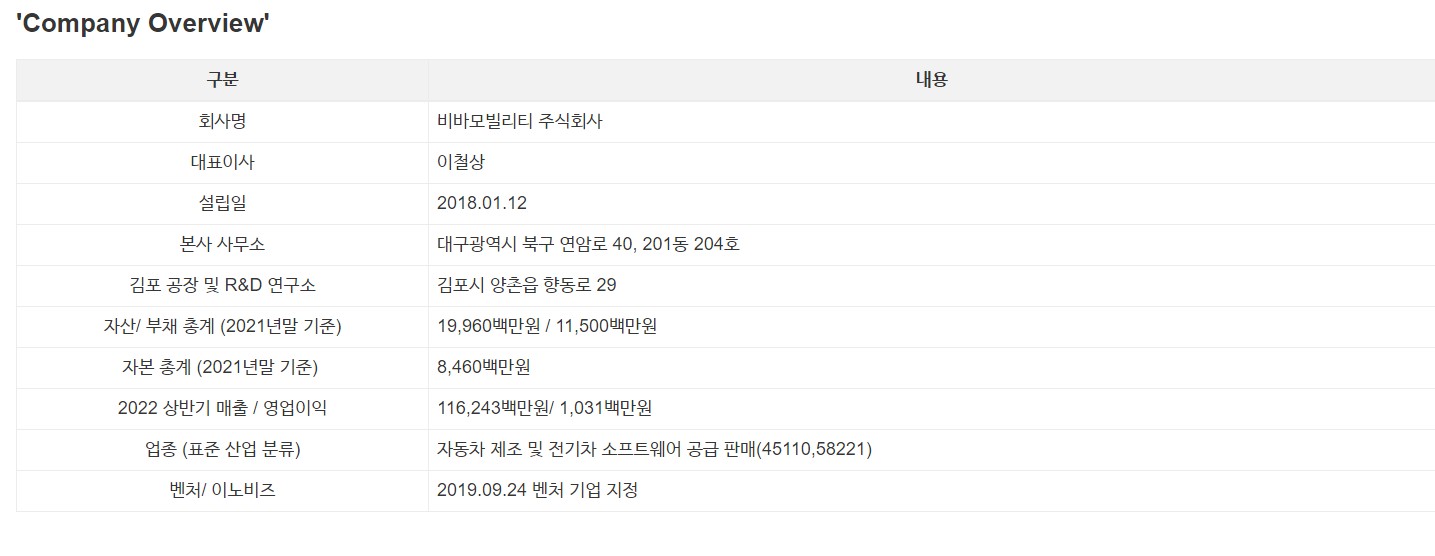Screen dimensions: 1435x556
Task: Select the 내용 column header
Action: tap(931, 80)
